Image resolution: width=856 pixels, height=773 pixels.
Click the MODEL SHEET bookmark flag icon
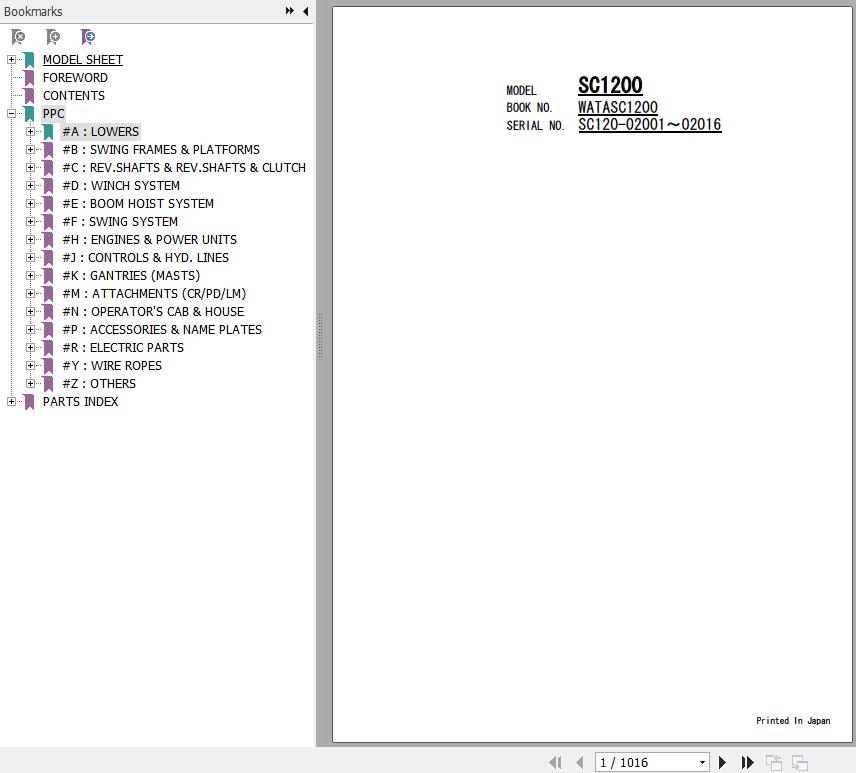point(29,60)
